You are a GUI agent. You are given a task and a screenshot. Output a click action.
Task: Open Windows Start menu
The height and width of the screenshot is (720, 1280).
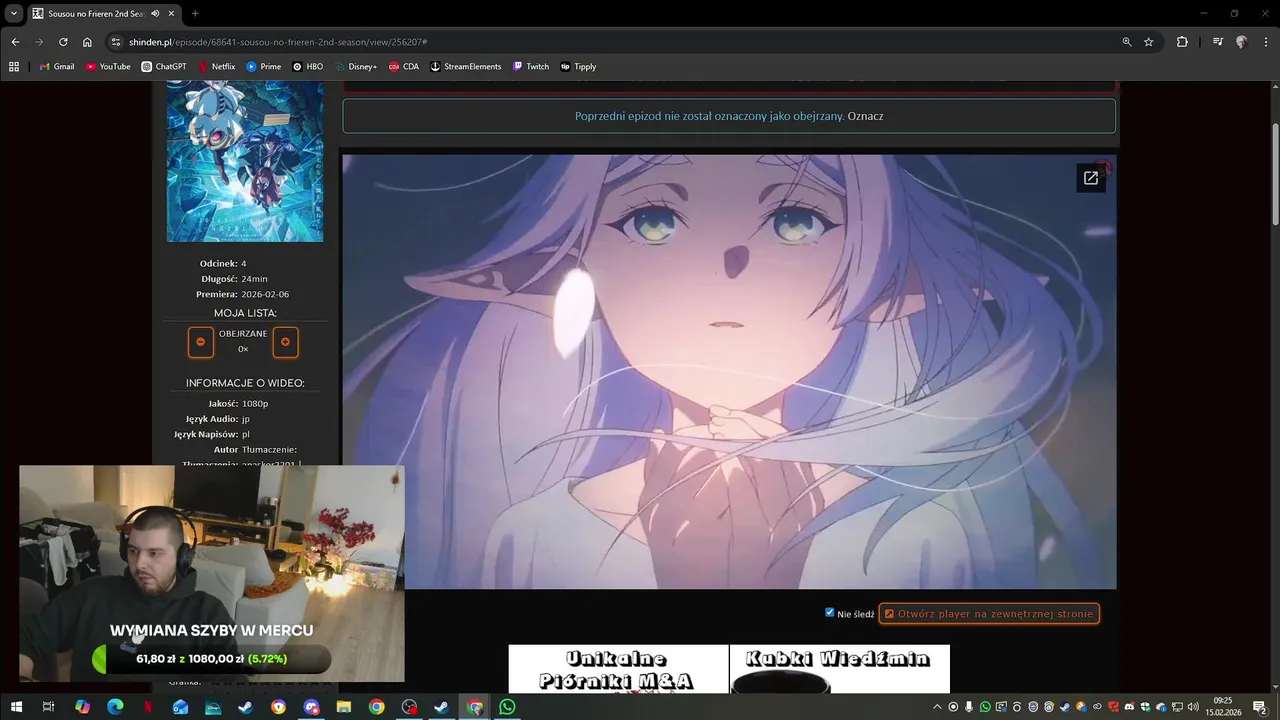[16, 707]
